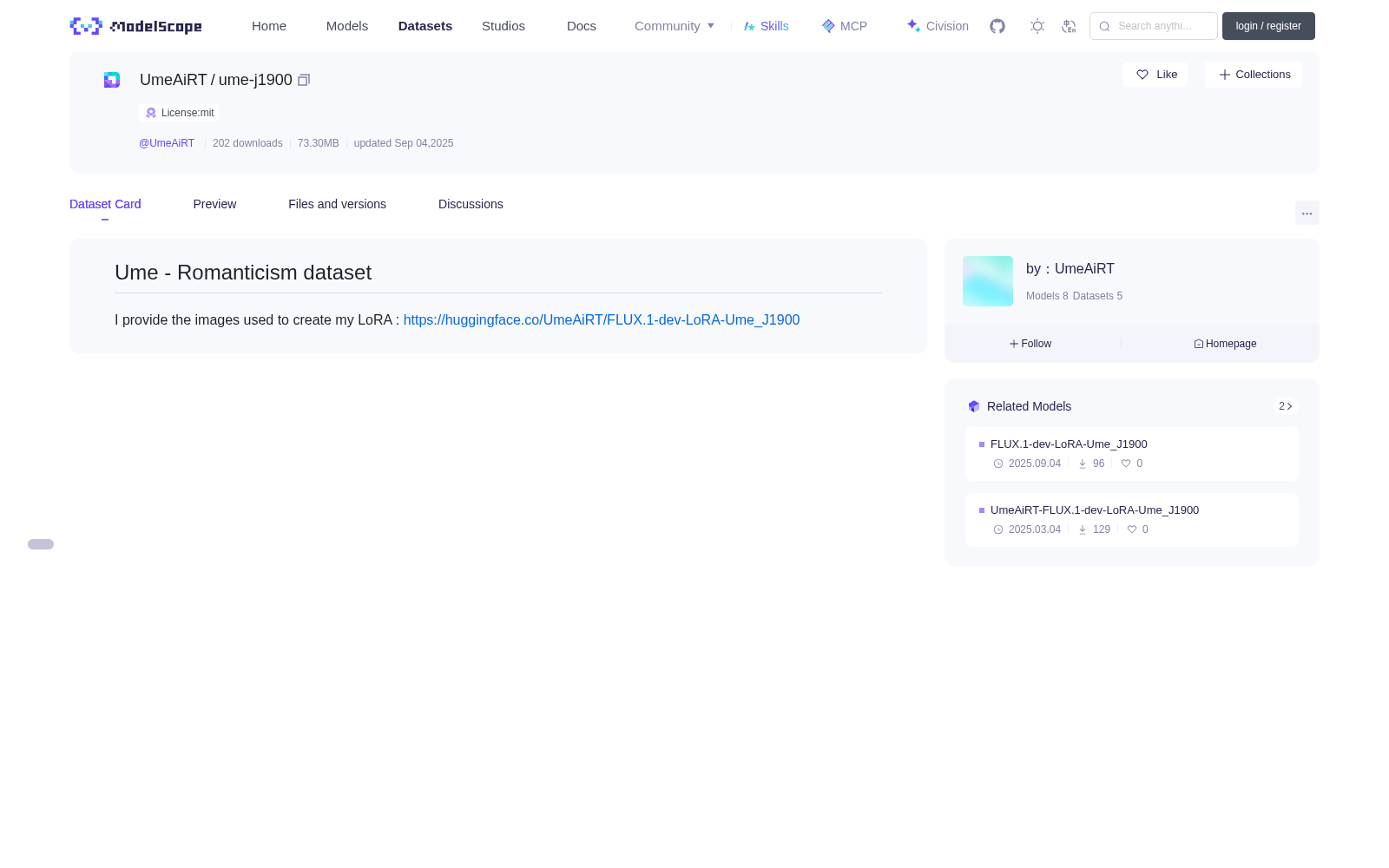Click the License:mit badge
Viewport: 1389px width, 868px height.
tap(179, 113)
